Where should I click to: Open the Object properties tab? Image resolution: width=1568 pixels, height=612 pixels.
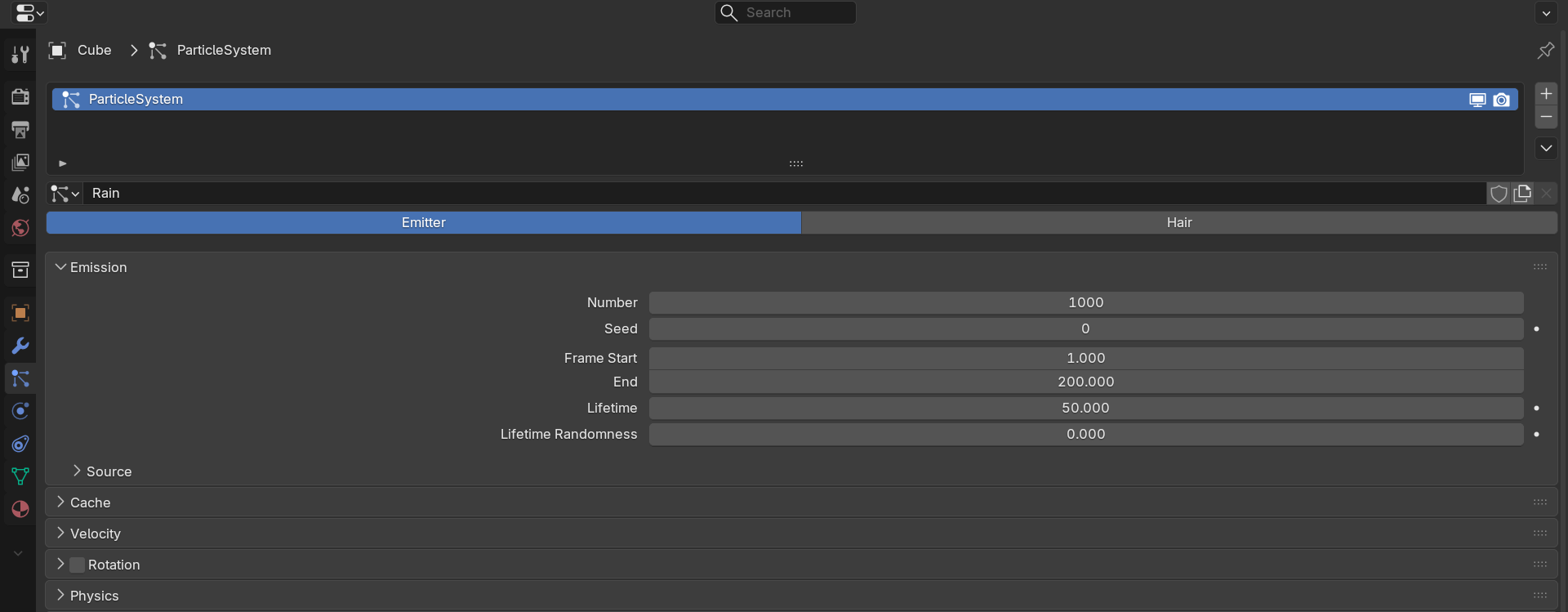click(x=20, y=313)
